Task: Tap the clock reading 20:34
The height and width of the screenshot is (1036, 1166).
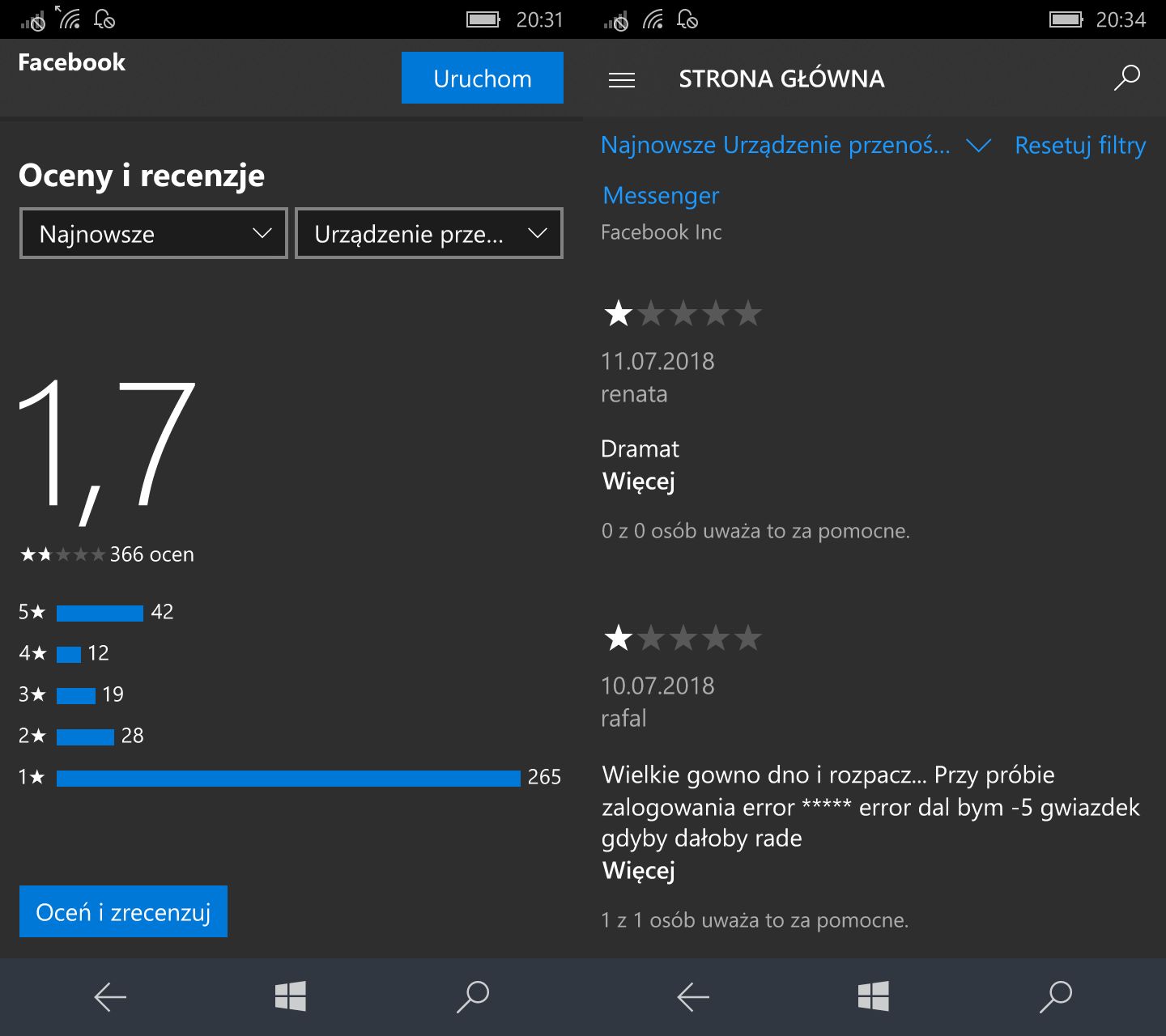Action: pyautogui.click(x=1121, y=19)
